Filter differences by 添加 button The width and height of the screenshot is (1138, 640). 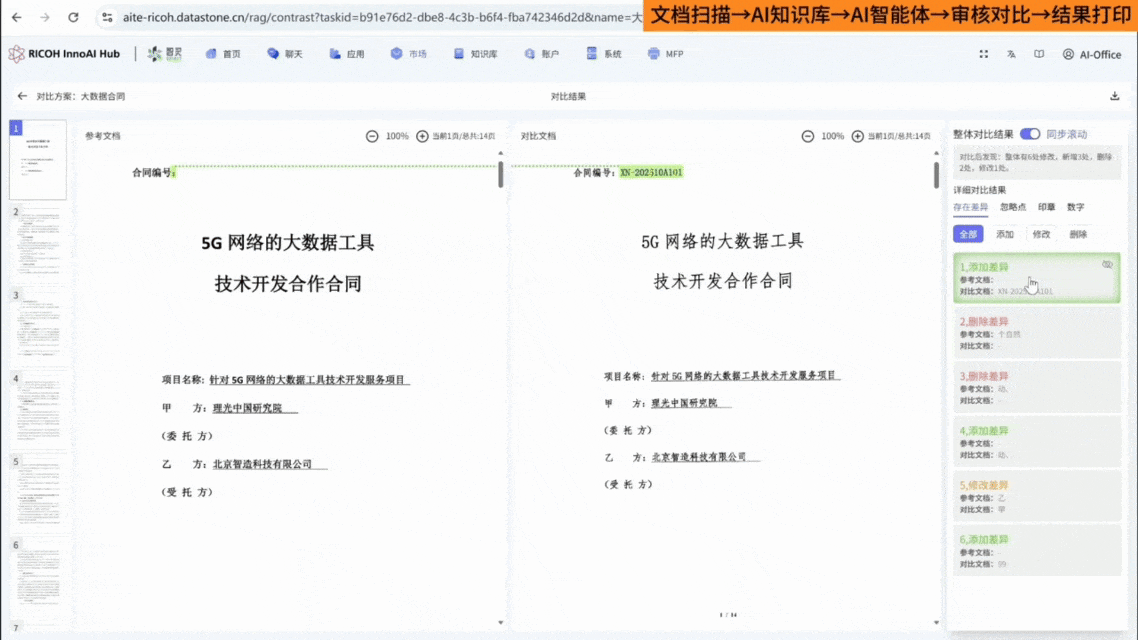tap(1004, 234)
